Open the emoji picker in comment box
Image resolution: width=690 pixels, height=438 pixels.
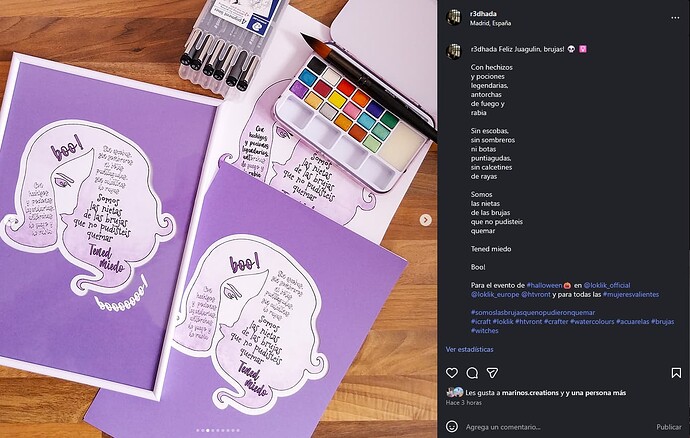point(451,427)
